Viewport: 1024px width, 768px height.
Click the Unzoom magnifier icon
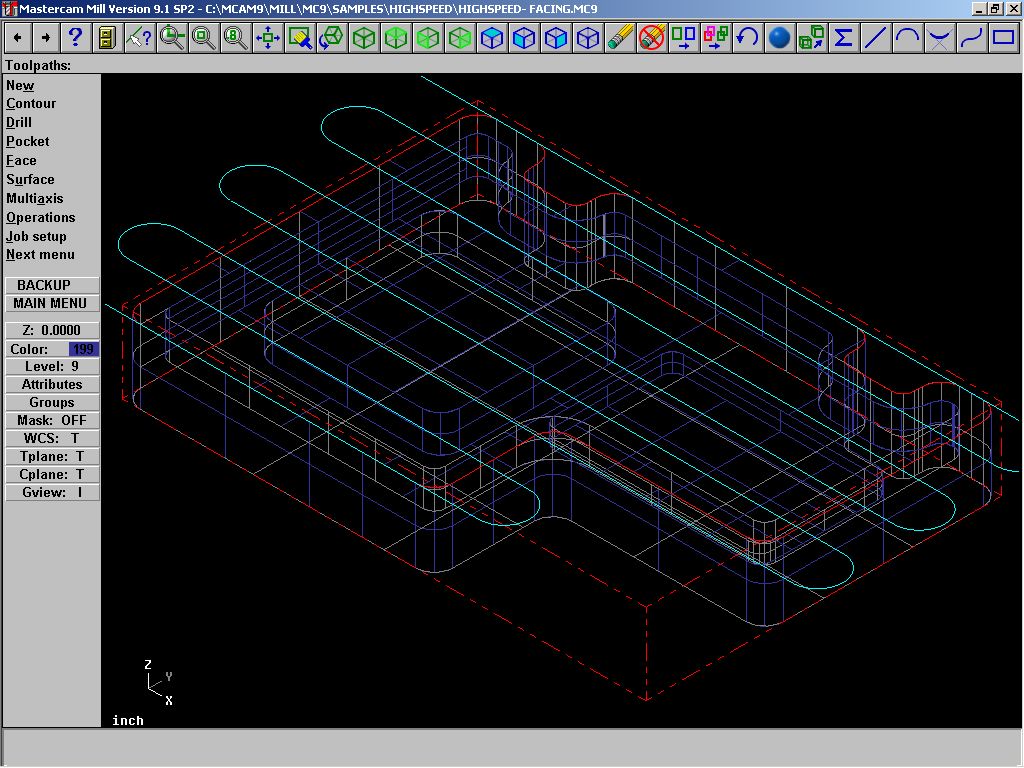click(x=203, y=38)
